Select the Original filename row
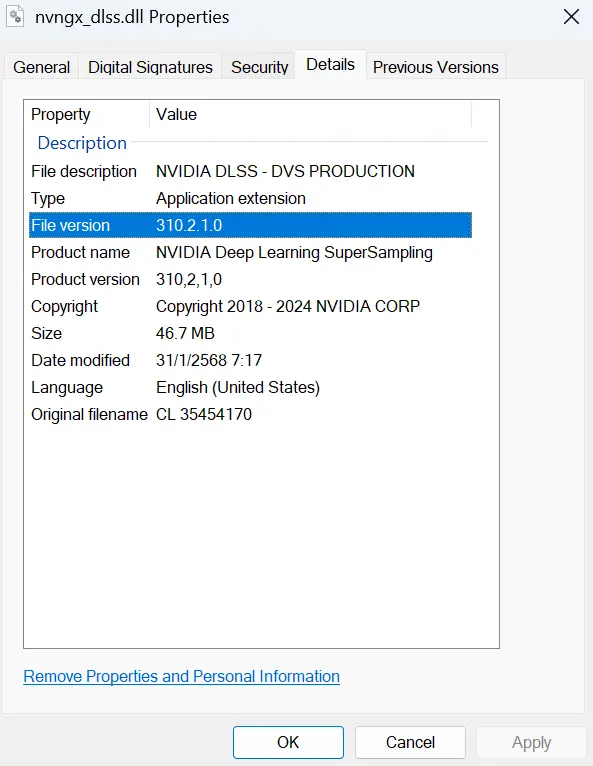The image size is (593, 766). (250, 414)
